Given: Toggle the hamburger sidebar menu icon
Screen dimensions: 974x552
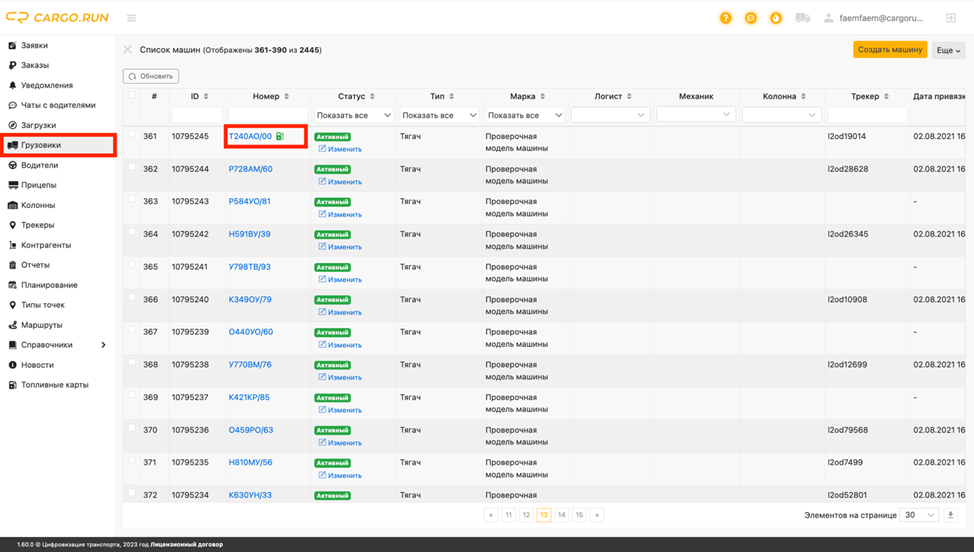Looking at the screenshot, I should pos(131,18).
